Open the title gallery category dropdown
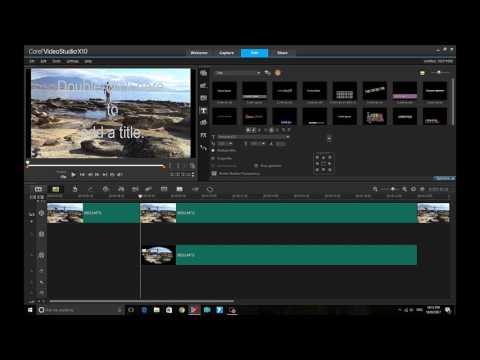The height and width of the screenshot is (360, 480). point(238,73)
